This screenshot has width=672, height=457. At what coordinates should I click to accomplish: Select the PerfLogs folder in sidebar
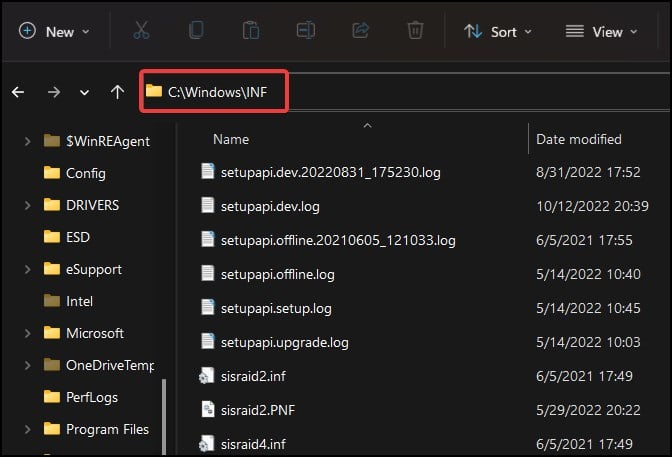tap(92, 397)
